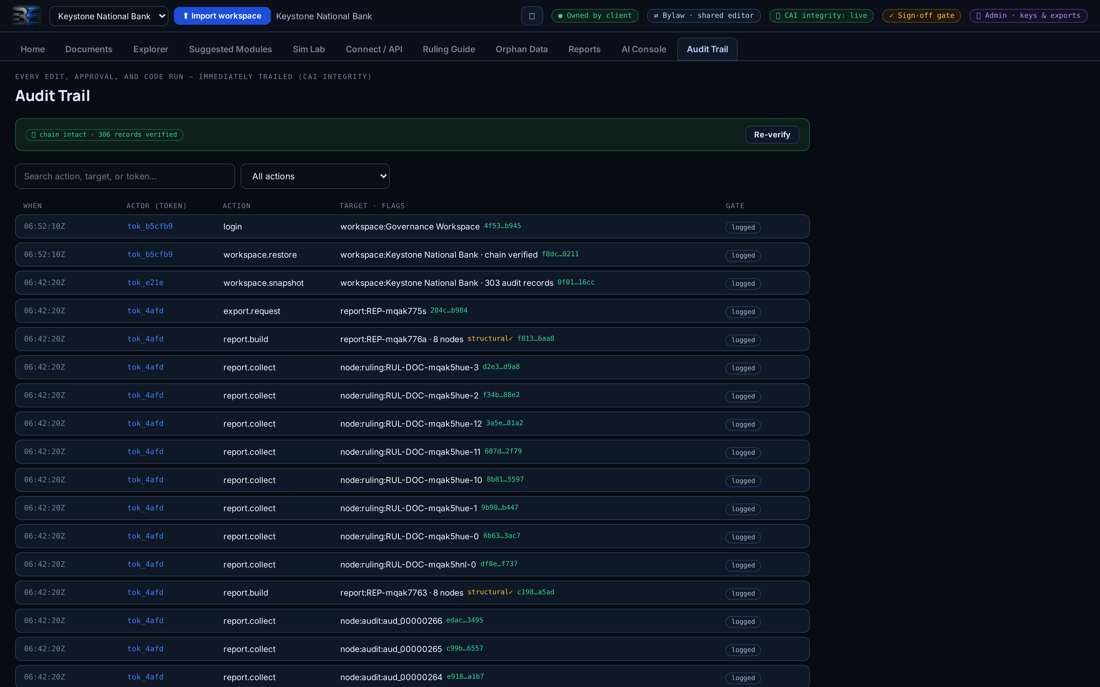Click token tok_b5cfb9 in workspace.restore row
This screenshot has height=687, width=1100.
tap(150, 255)
